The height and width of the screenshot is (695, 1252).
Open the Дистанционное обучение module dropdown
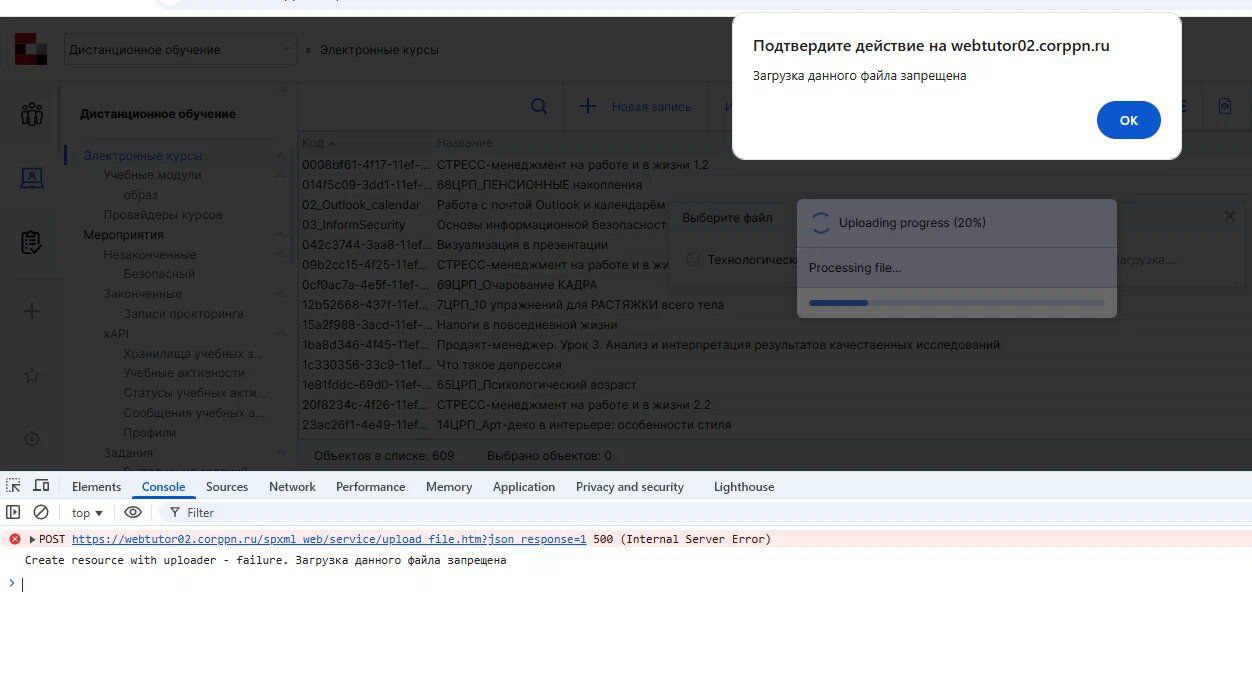(180, 50)
